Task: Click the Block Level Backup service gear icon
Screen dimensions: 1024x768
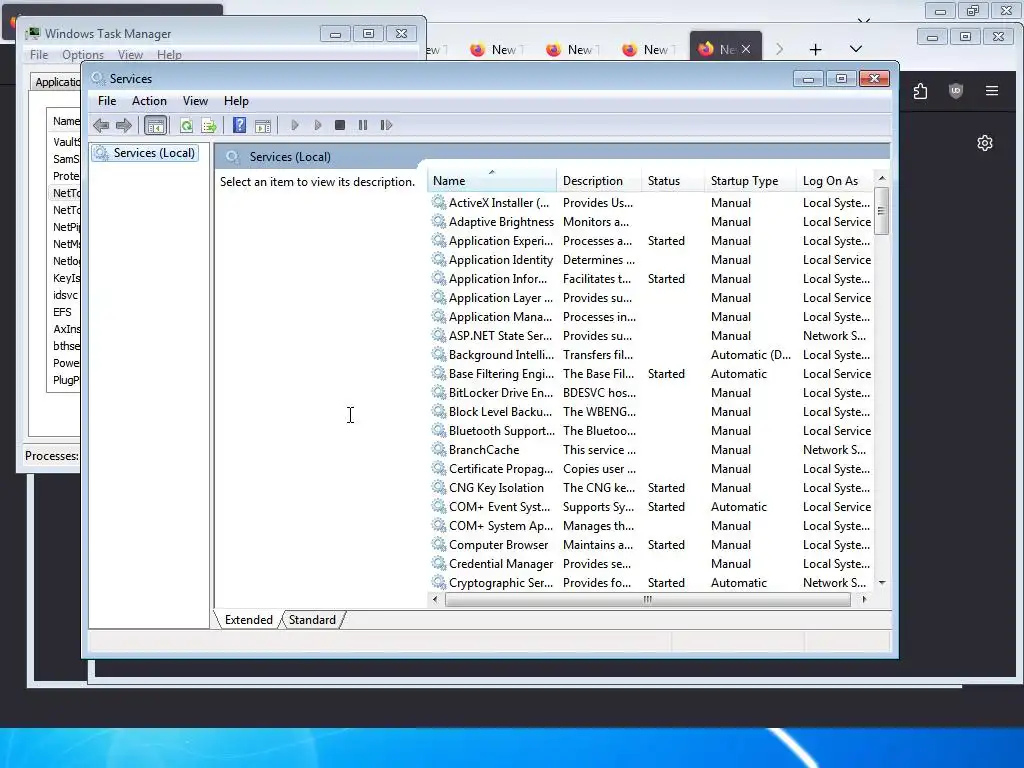Action: [x=439, y=411]
